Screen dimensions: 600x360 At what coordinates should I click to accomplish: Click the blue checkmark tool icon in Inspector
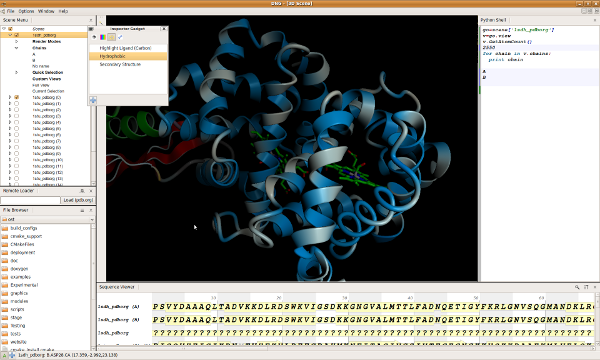[120, 37]
